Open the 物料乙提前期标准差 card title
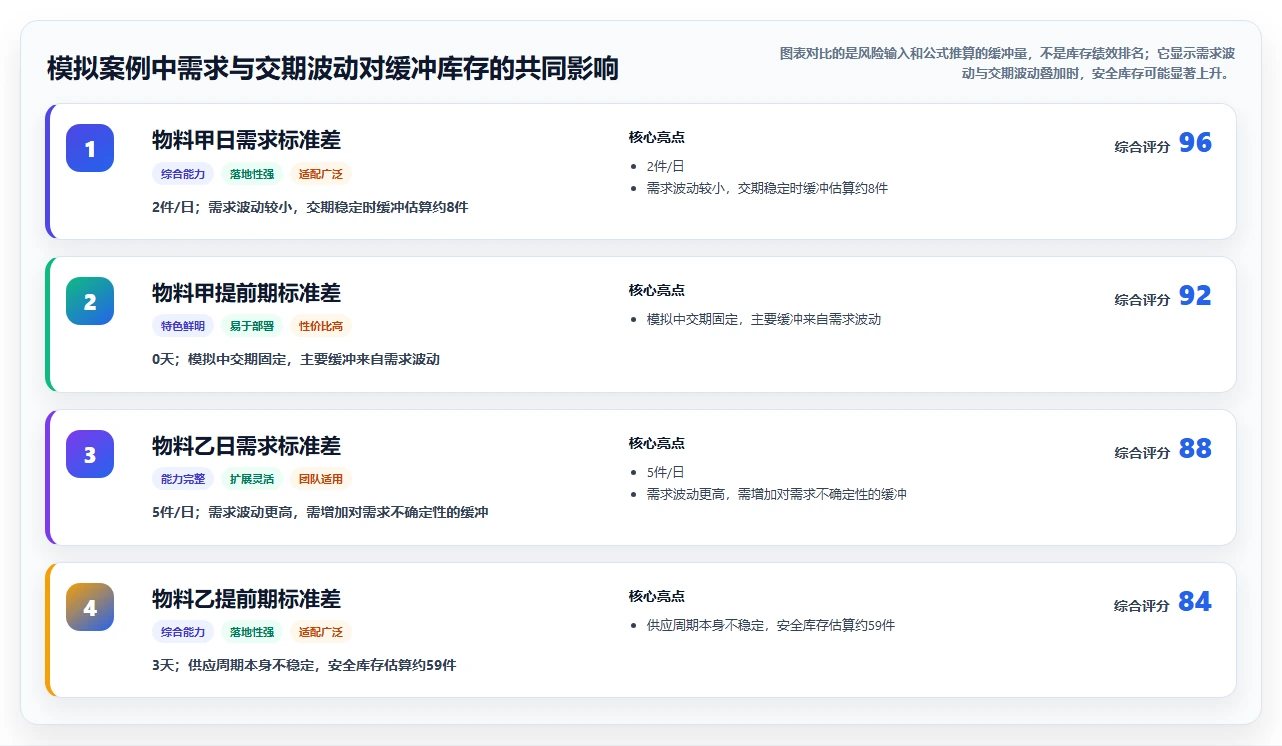Screen dimensions: 1282x746 (x=246, y=599)
